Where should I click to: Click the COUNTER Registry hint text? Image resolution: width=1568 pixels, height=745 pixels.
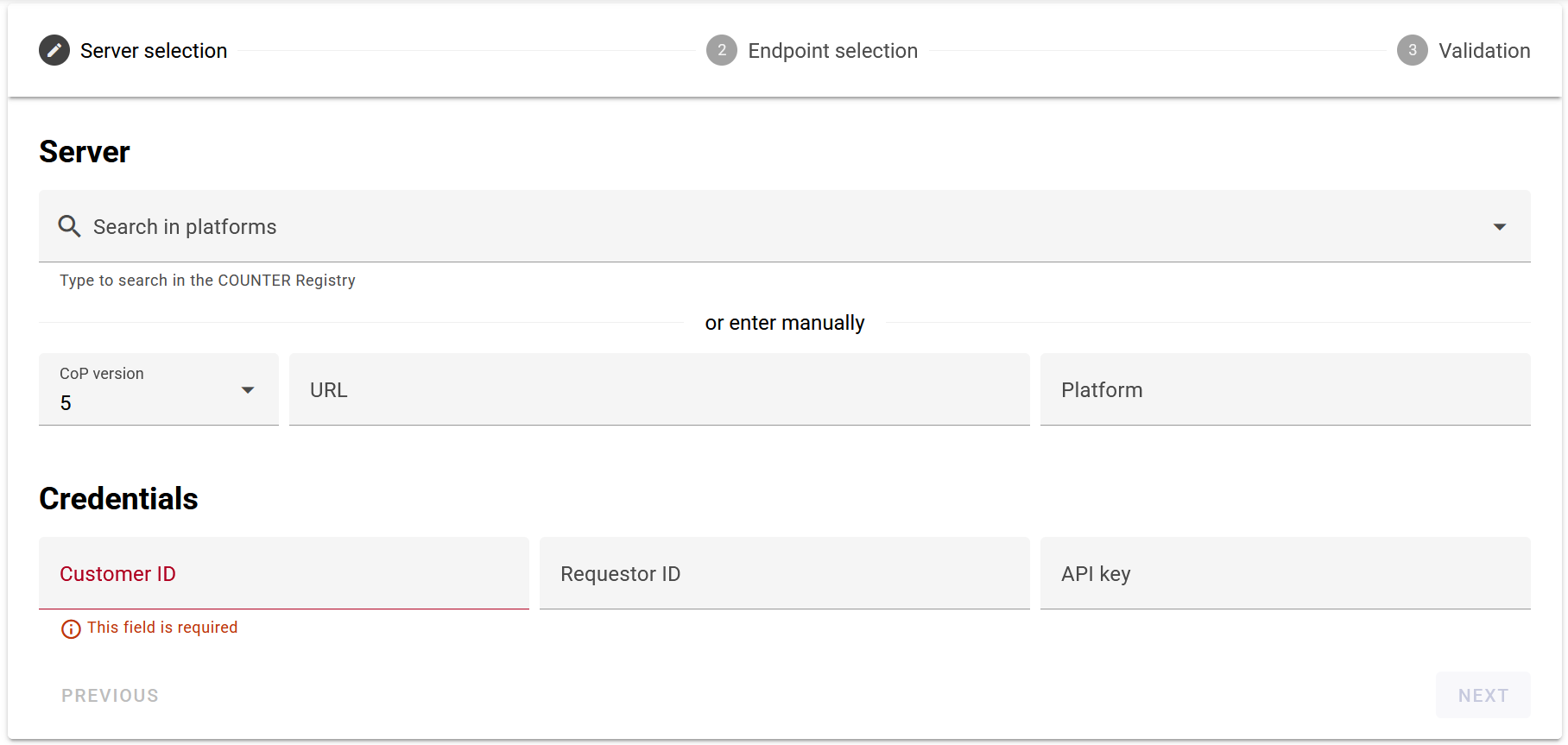point(207,281)
